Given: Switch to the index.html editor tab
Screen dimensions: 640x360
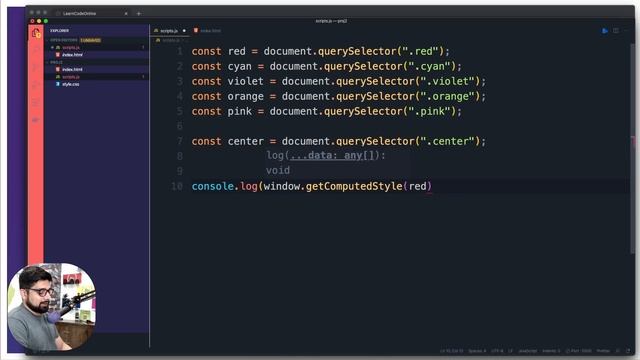Looking at the screenshot, I should [207, 31].
